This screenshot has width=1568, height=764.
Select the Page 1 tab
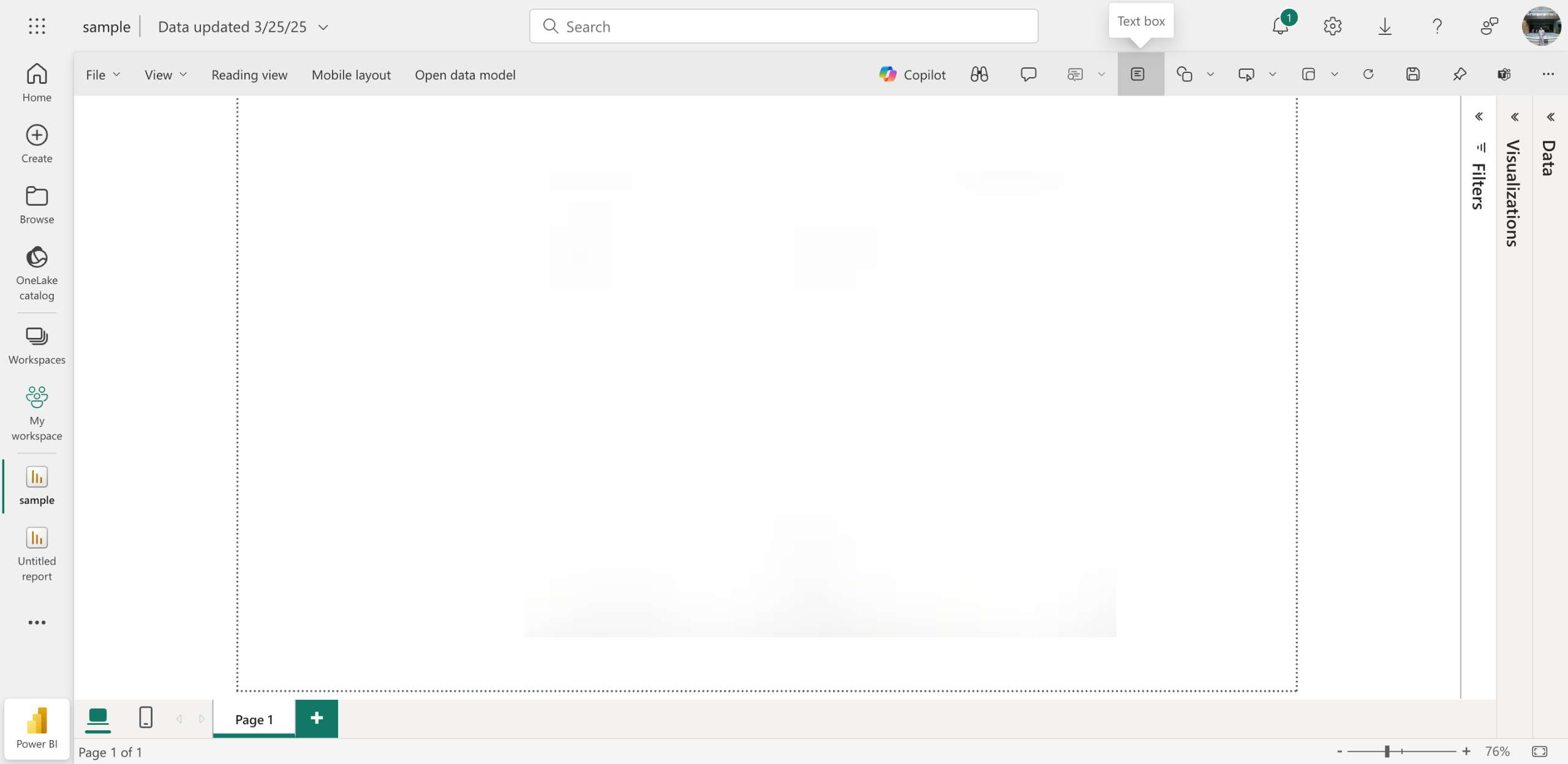[254, 719]
